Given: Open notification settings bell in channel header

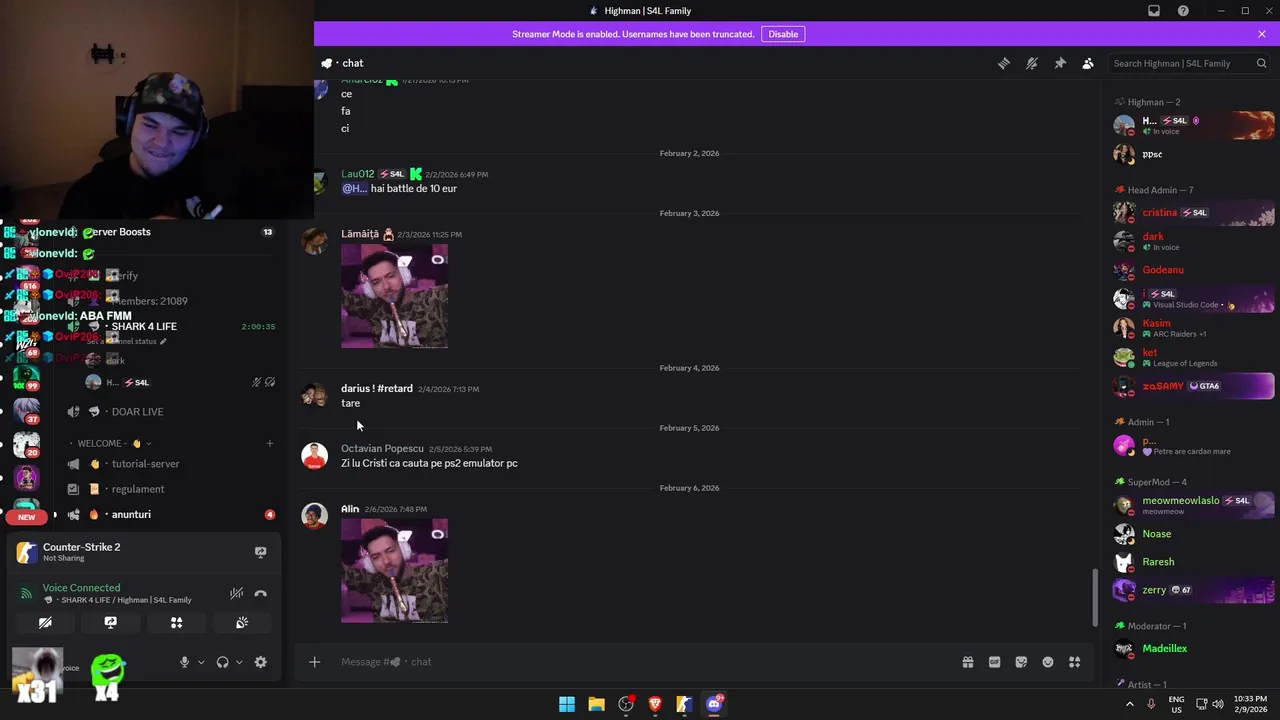Looking at the screenshot, I should [1032, 63].
